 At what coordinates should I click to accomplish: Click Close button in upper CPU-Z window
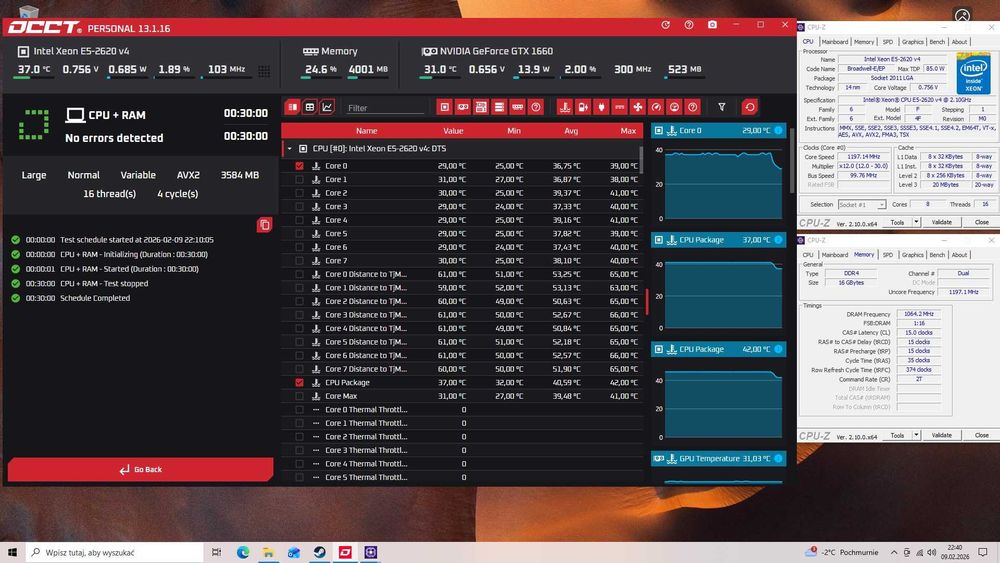point(981,222)
